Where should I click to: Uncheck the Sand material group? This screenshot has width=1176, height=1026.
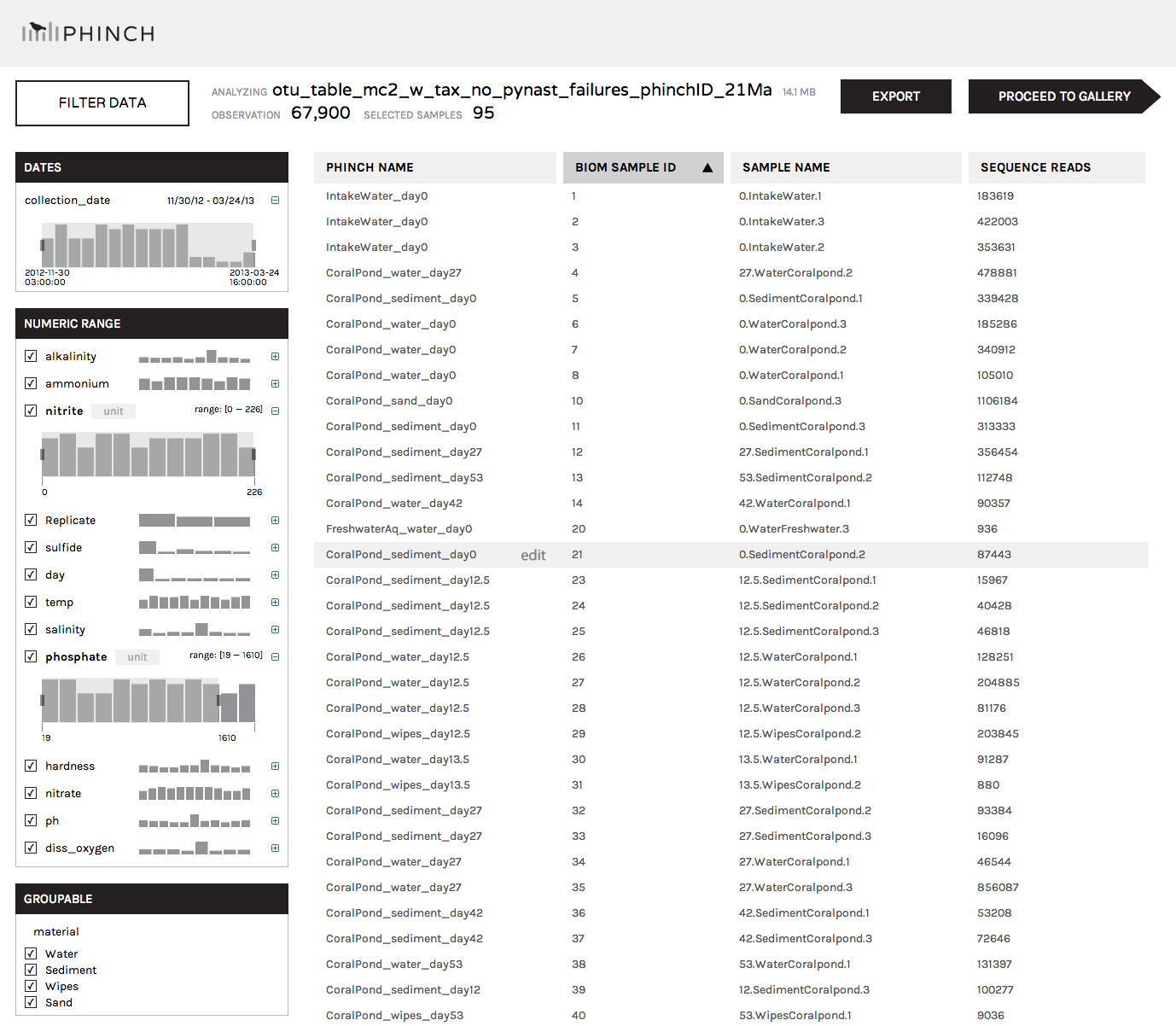[31, 1002]
